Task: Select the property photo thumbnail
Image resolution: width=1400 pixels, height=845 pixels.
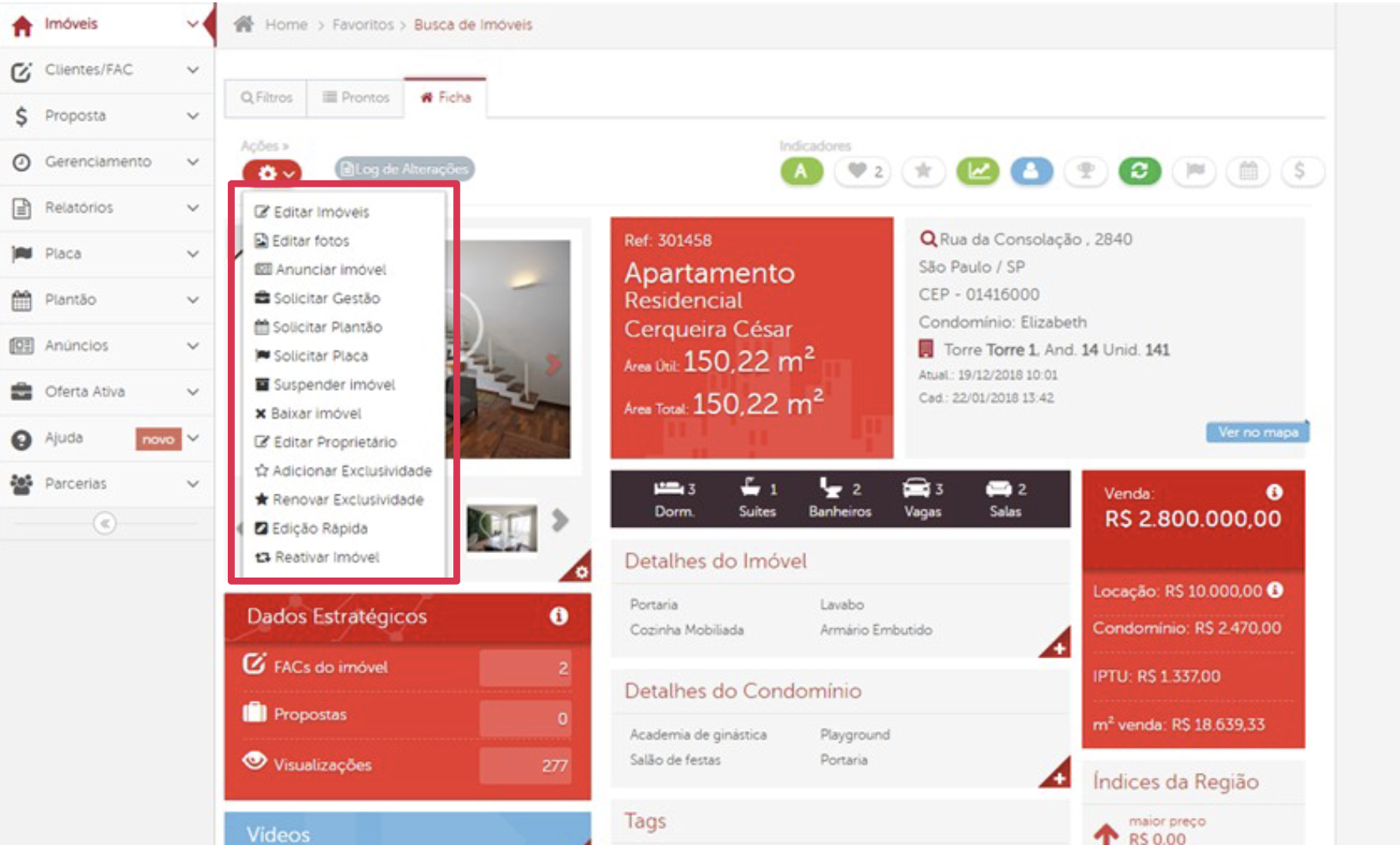Action: [501, 527]
